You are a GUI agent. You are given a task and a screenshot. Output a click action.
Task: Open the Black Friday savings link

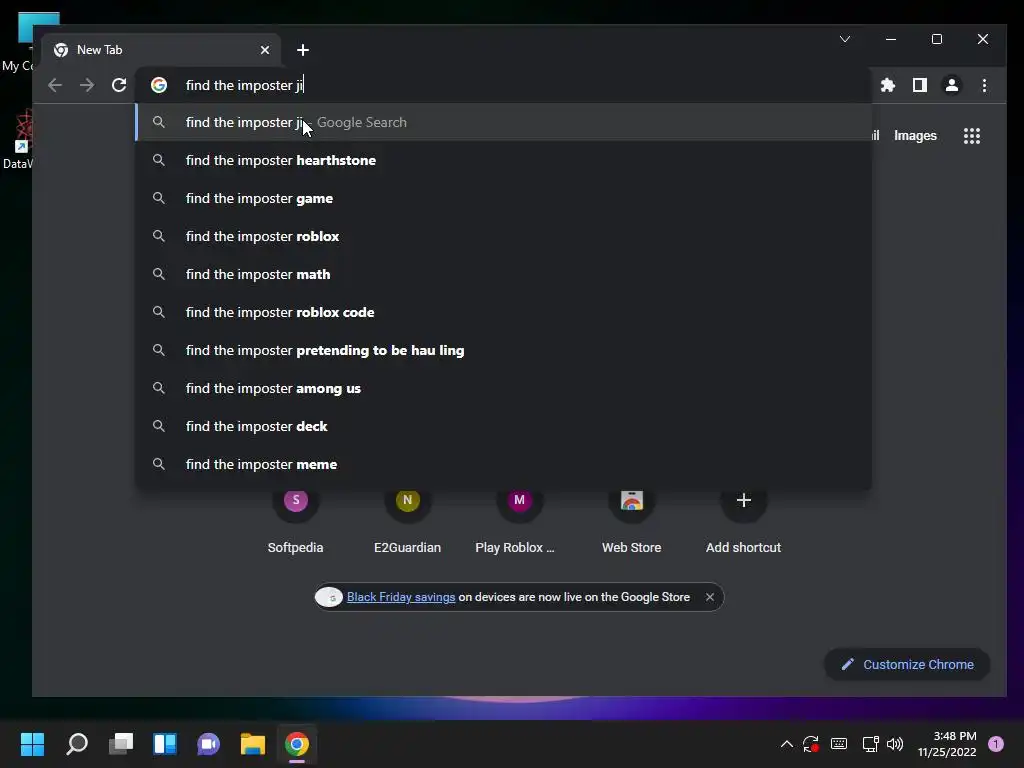[x=401, y=597]
